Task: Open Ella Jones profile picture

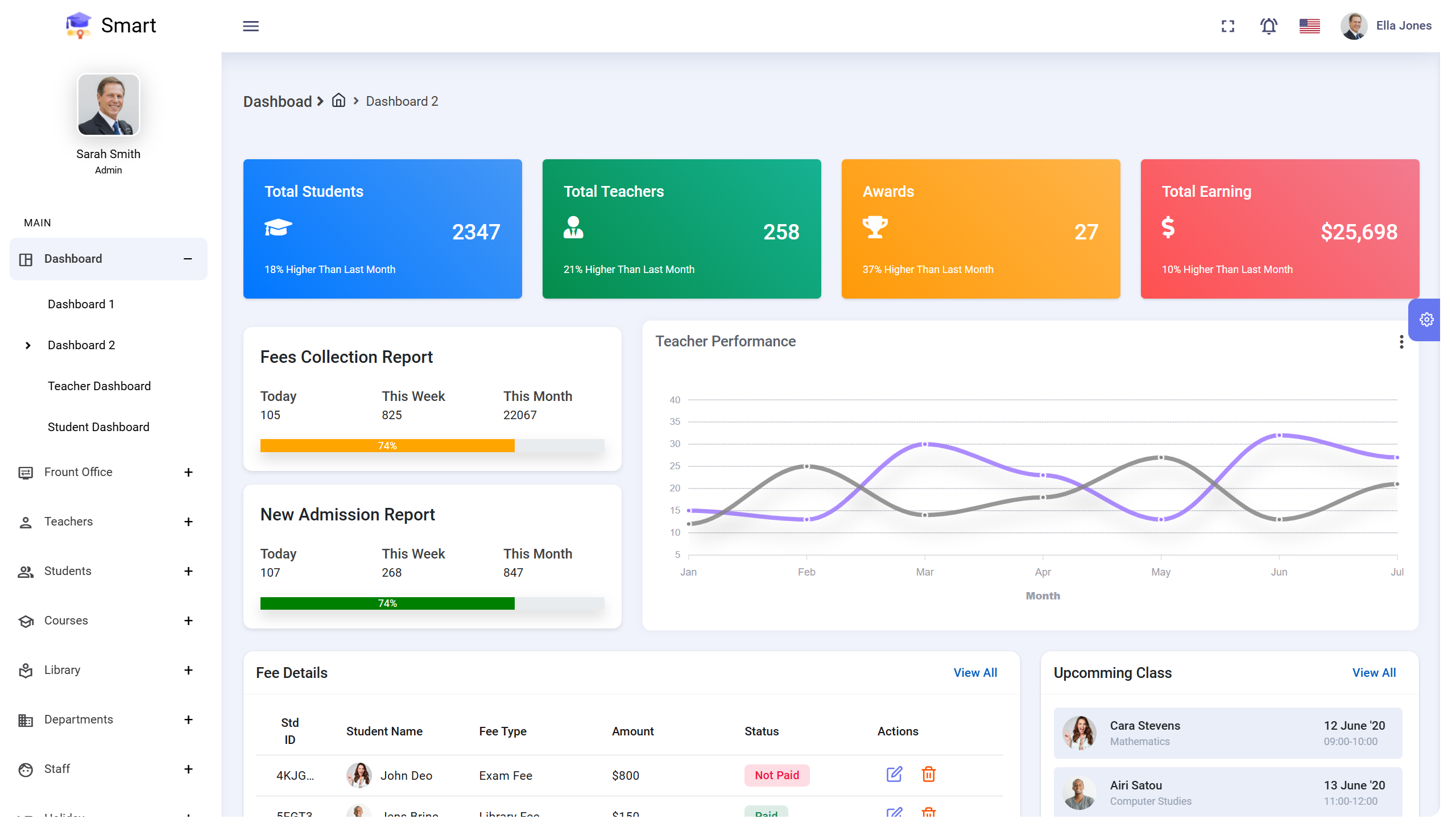Action: (1354, 26)
